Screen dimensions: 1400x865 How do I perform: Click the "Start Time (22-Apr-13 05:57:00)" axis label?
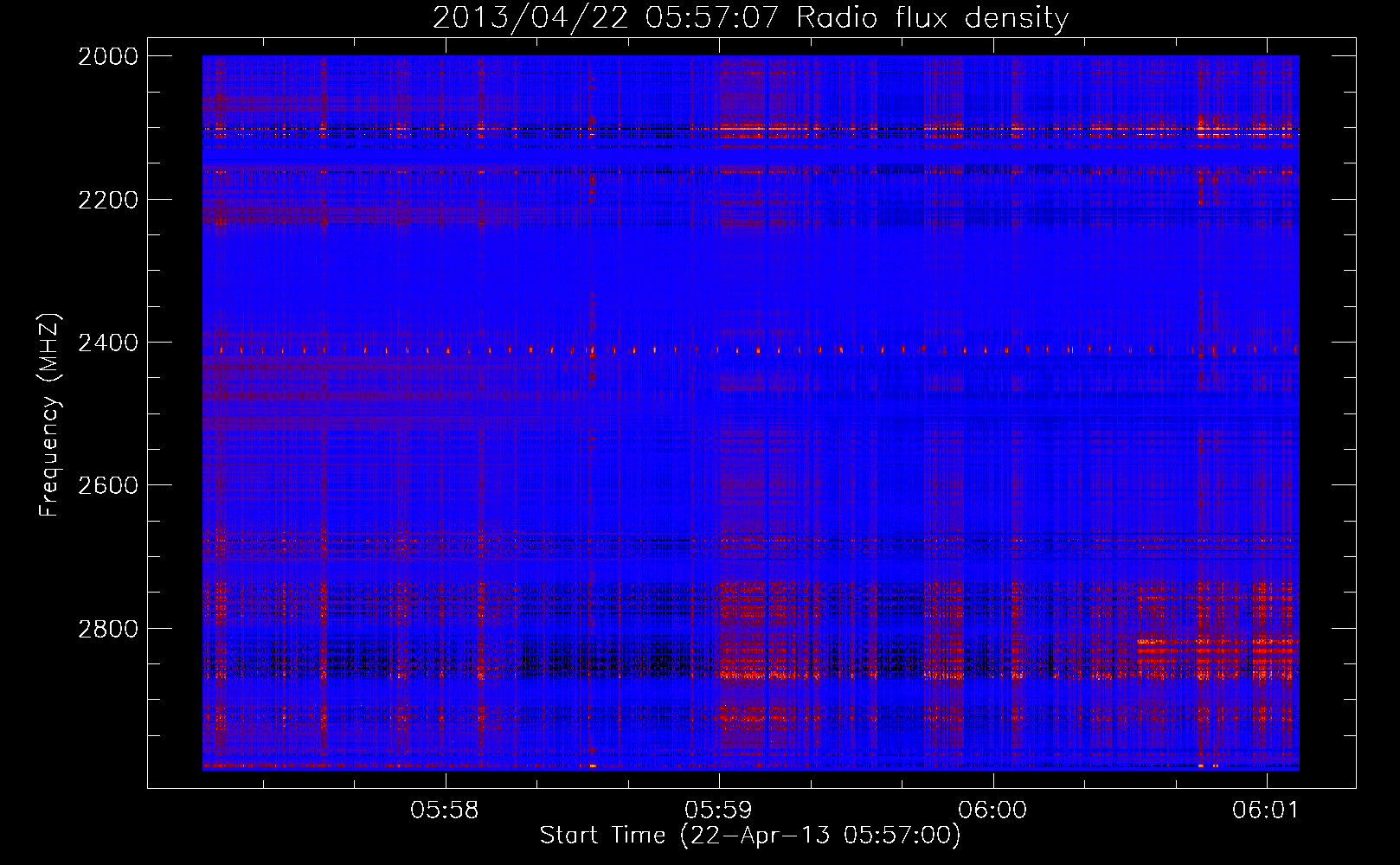coord(750,836)
